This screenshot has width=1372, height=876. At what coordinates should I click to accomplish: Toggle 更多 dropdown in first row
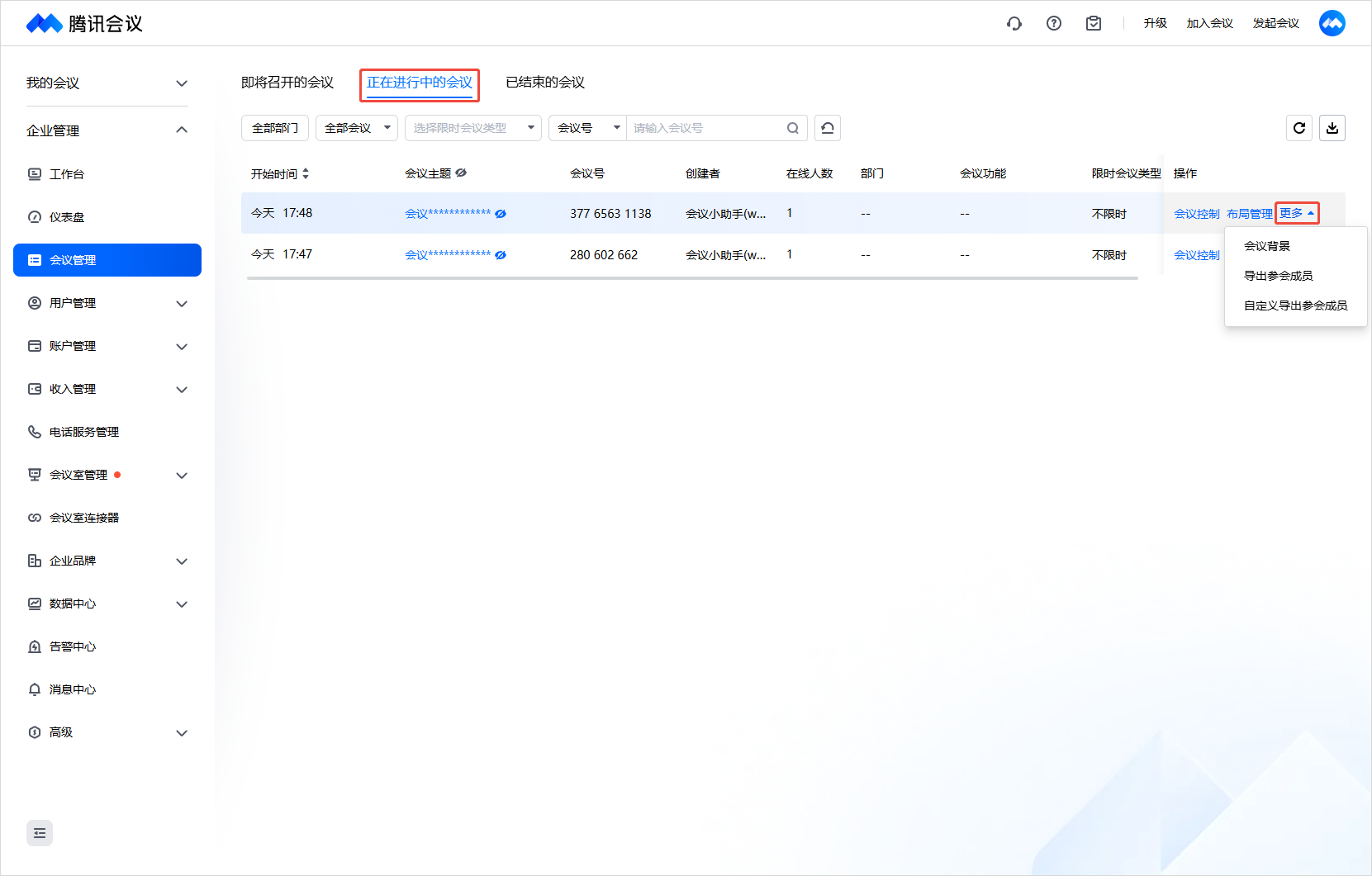click(1297, 213)
